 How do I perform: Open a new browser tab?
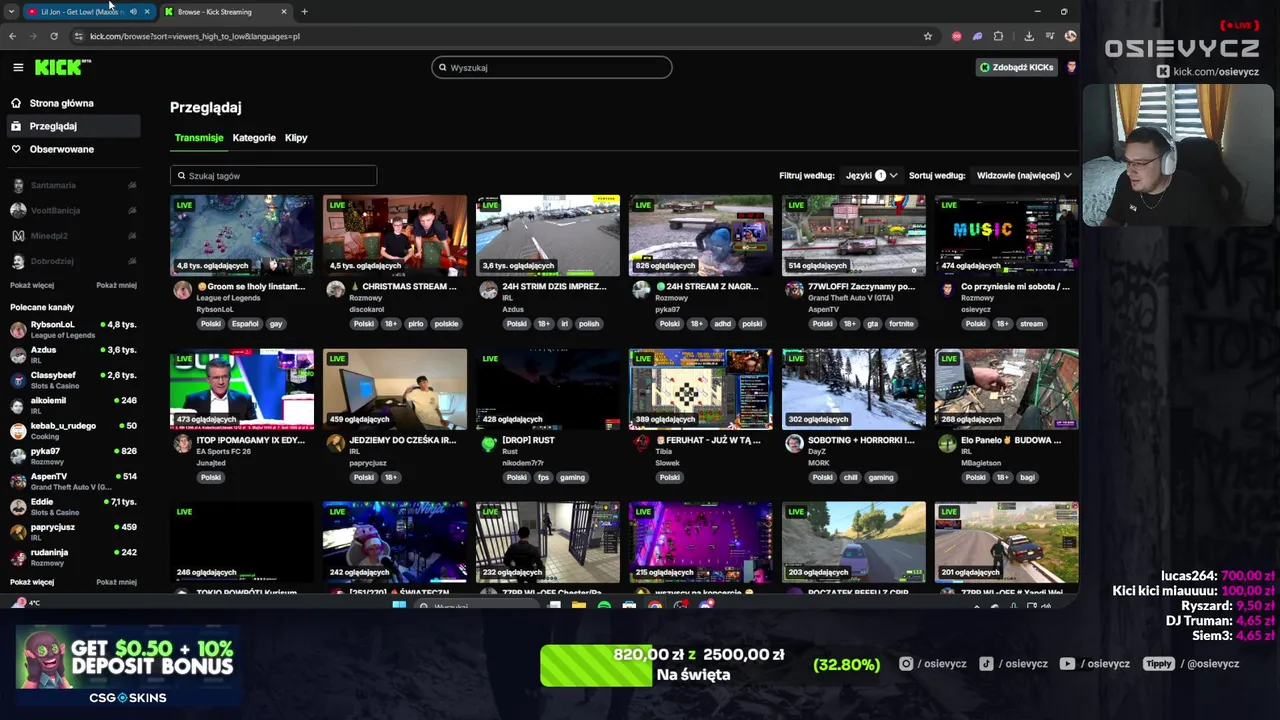pos(304,12)
